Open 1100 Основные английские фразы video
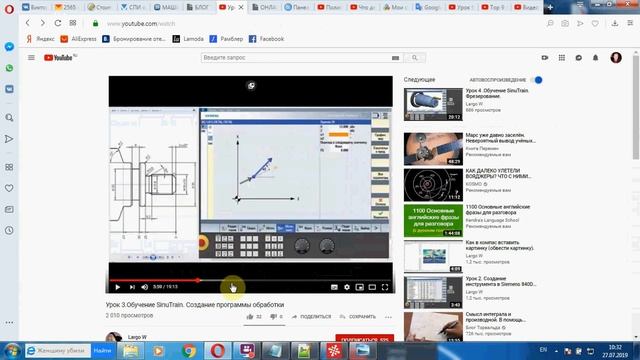Screen dimensions: 640x360 [433, 221]
